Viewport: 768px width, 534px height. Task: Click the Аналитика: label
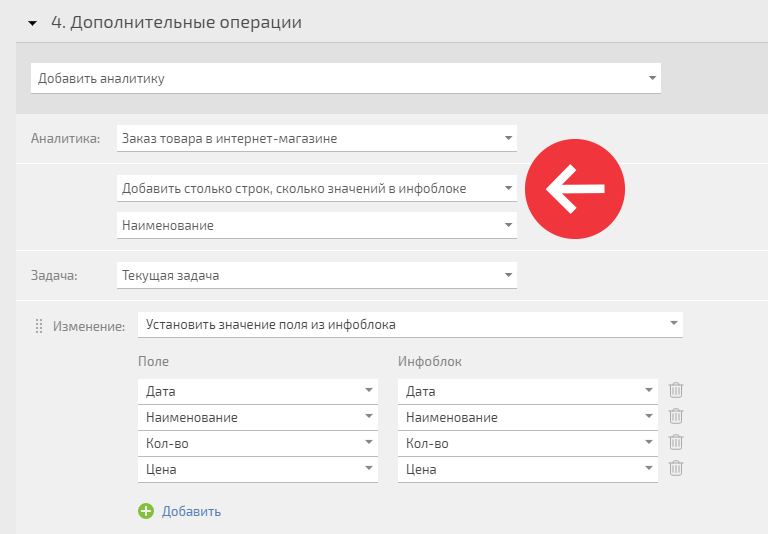click(65, 139)
